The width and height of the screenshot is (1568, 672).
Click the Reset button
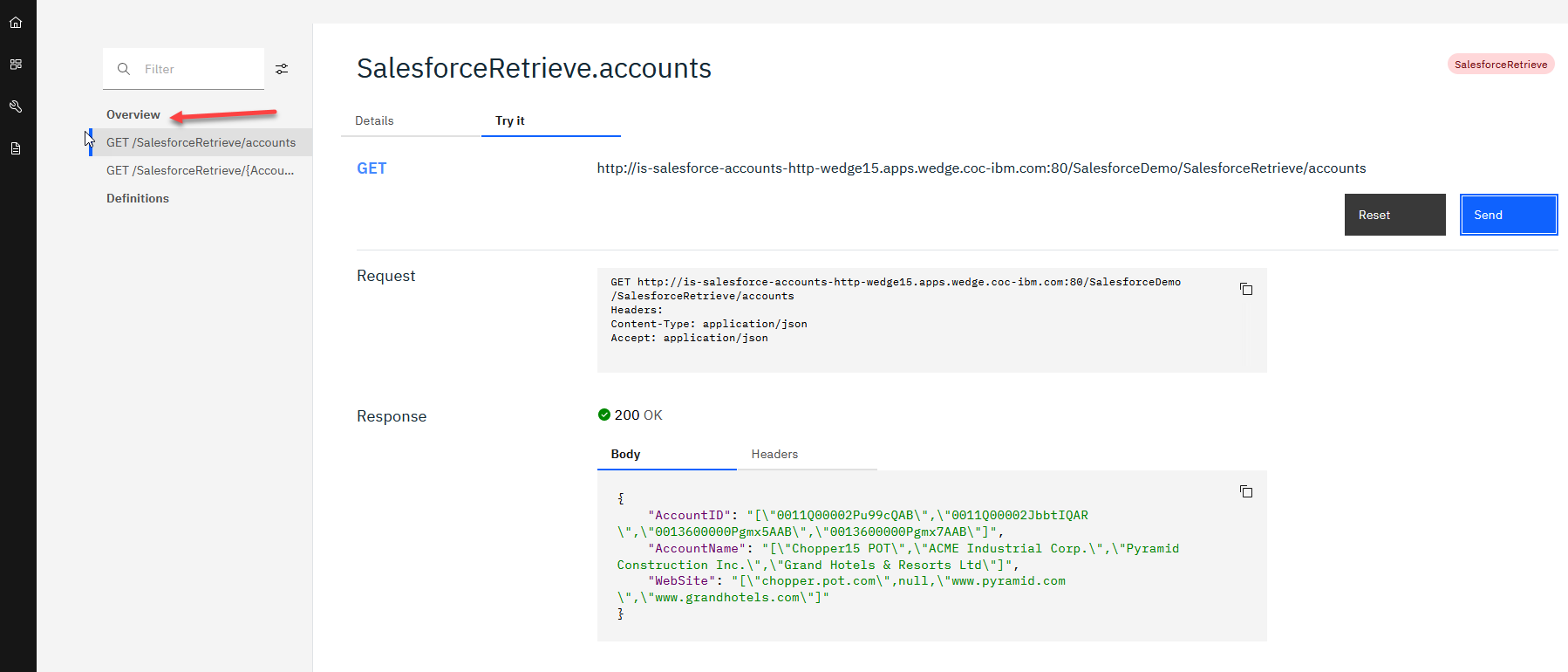tap(1394, 215)
